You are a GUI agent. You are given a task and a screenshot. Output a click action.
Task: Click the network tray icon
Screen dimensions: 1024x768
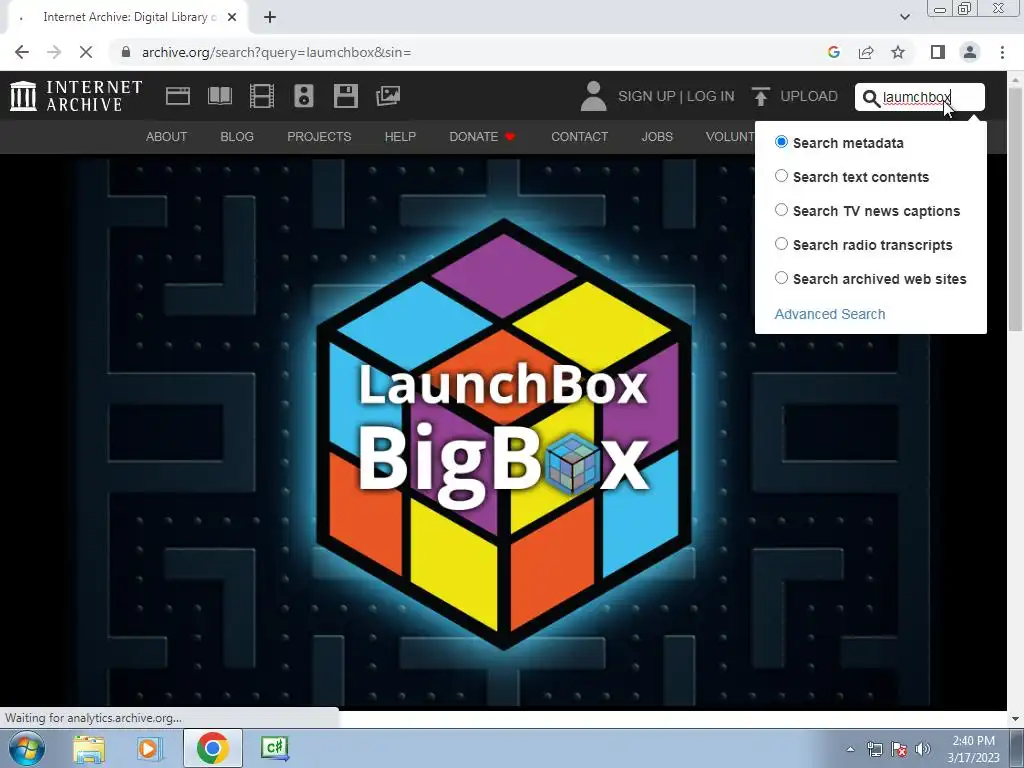coord(874,749)
